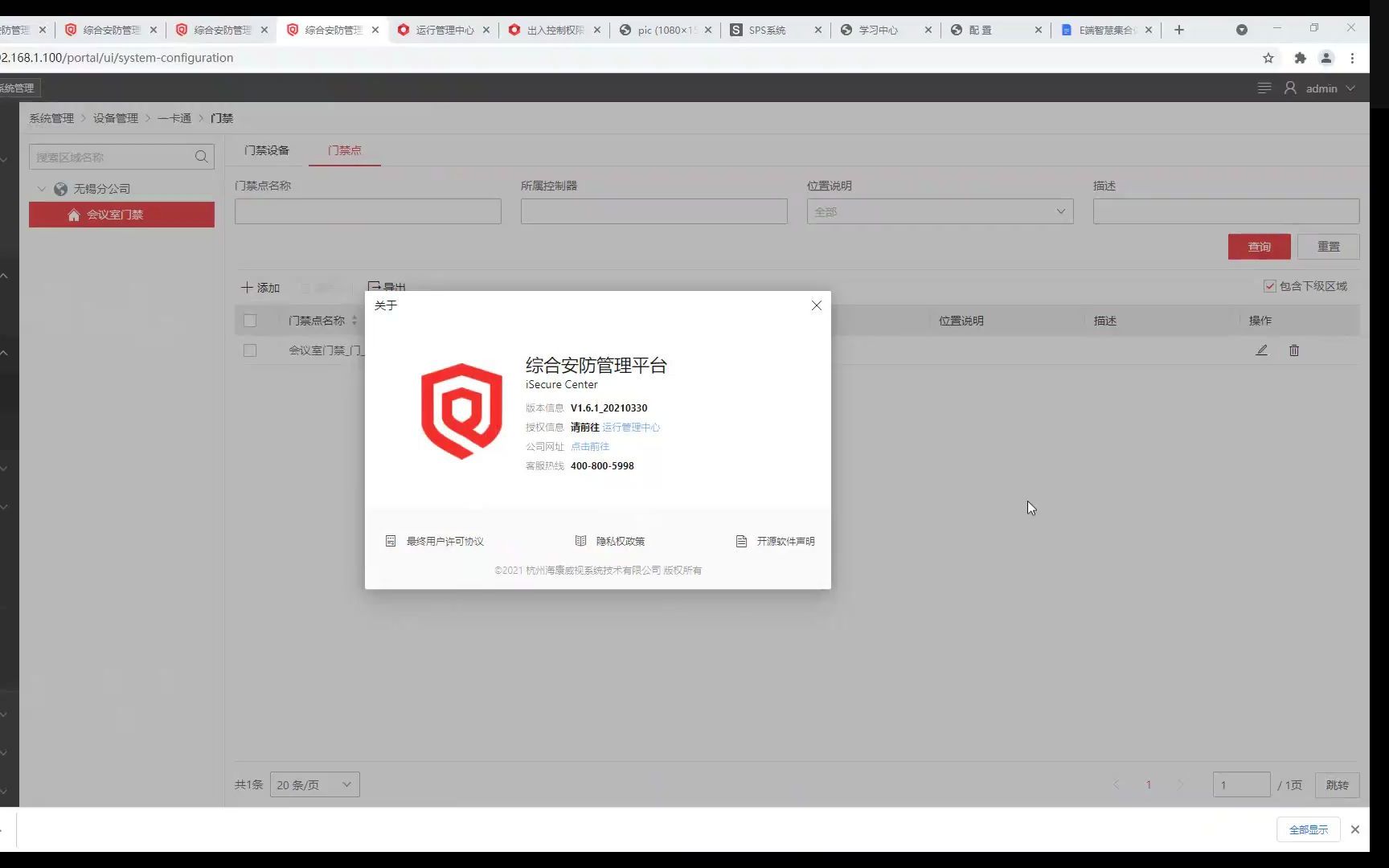The width and height of the screenshot is (1389, 868).
Task: Edit the 会议室门禁 row with pencil icon
Action: coord(1262,350)
